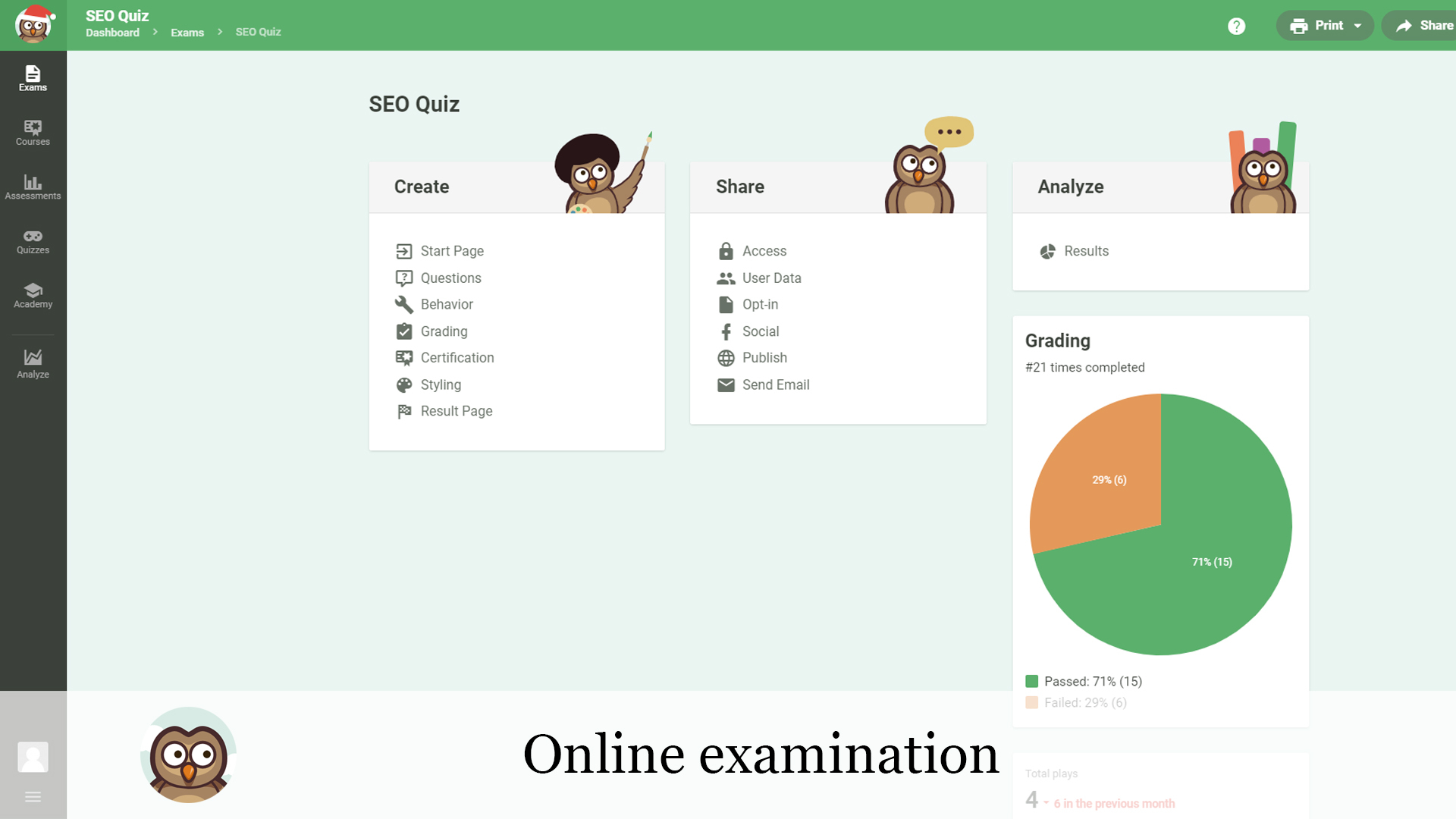1456x819 pixels.
Task: Click the green Passed legend swatch
Action: pyautogui.click(x=1031, y=682)
